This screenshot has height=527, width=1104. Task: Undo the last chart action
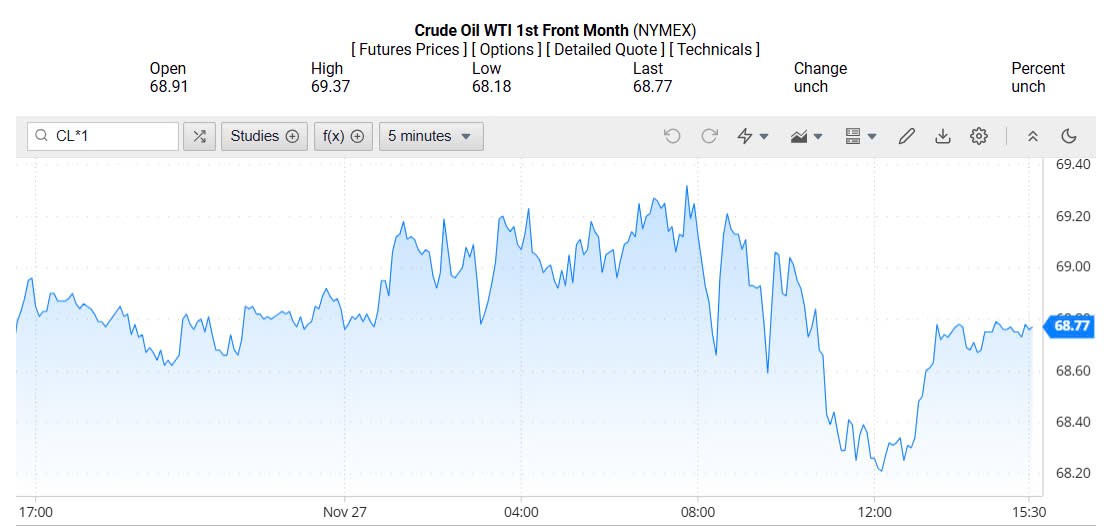pos(672,136)
